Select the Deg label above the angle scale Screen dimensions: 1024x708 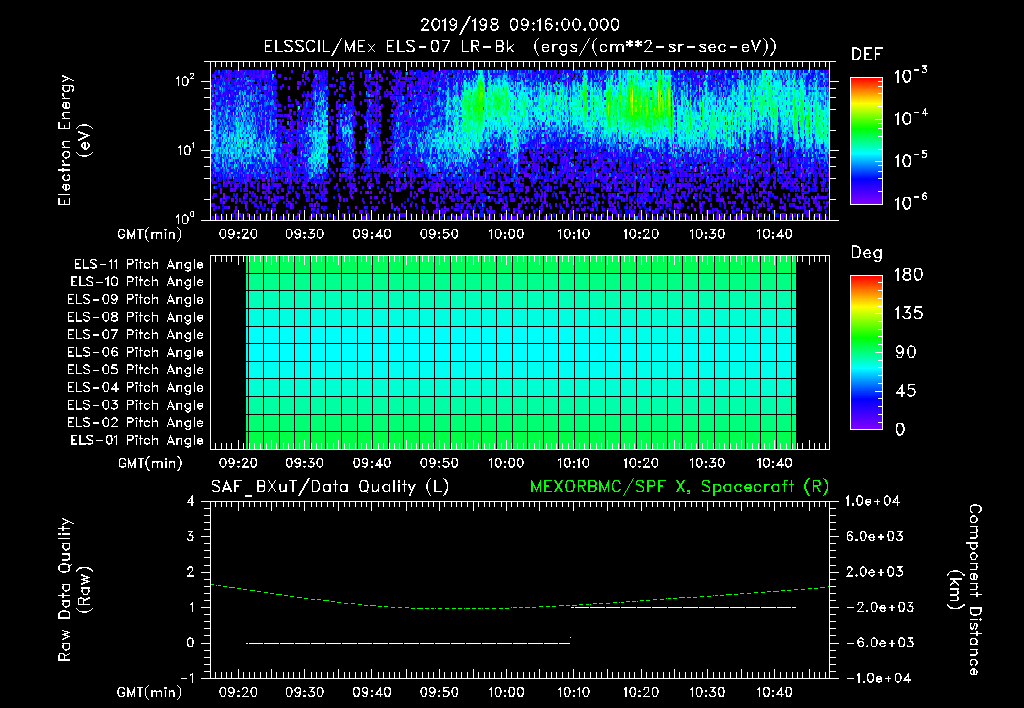[x=867, y=253]
